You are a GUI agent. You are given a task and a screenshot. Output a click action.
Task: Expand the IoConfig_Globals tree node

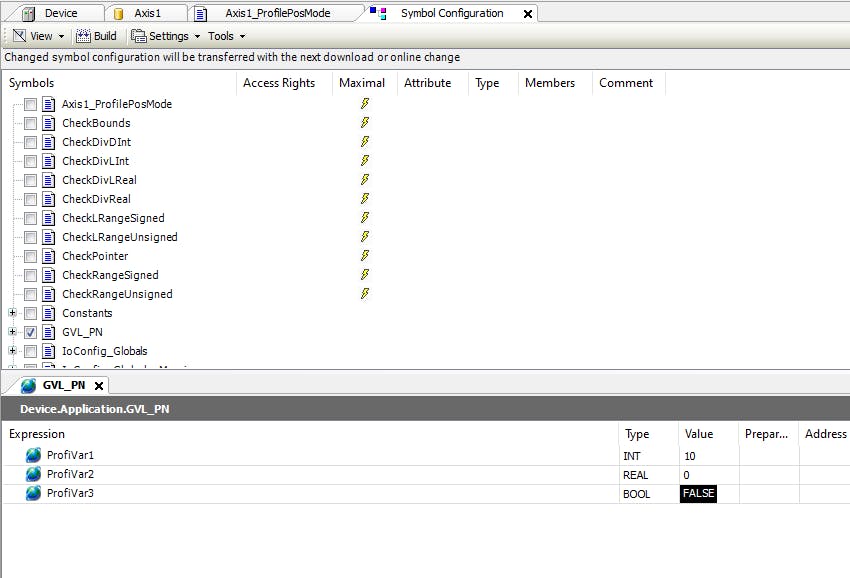(x=13, y=351)
